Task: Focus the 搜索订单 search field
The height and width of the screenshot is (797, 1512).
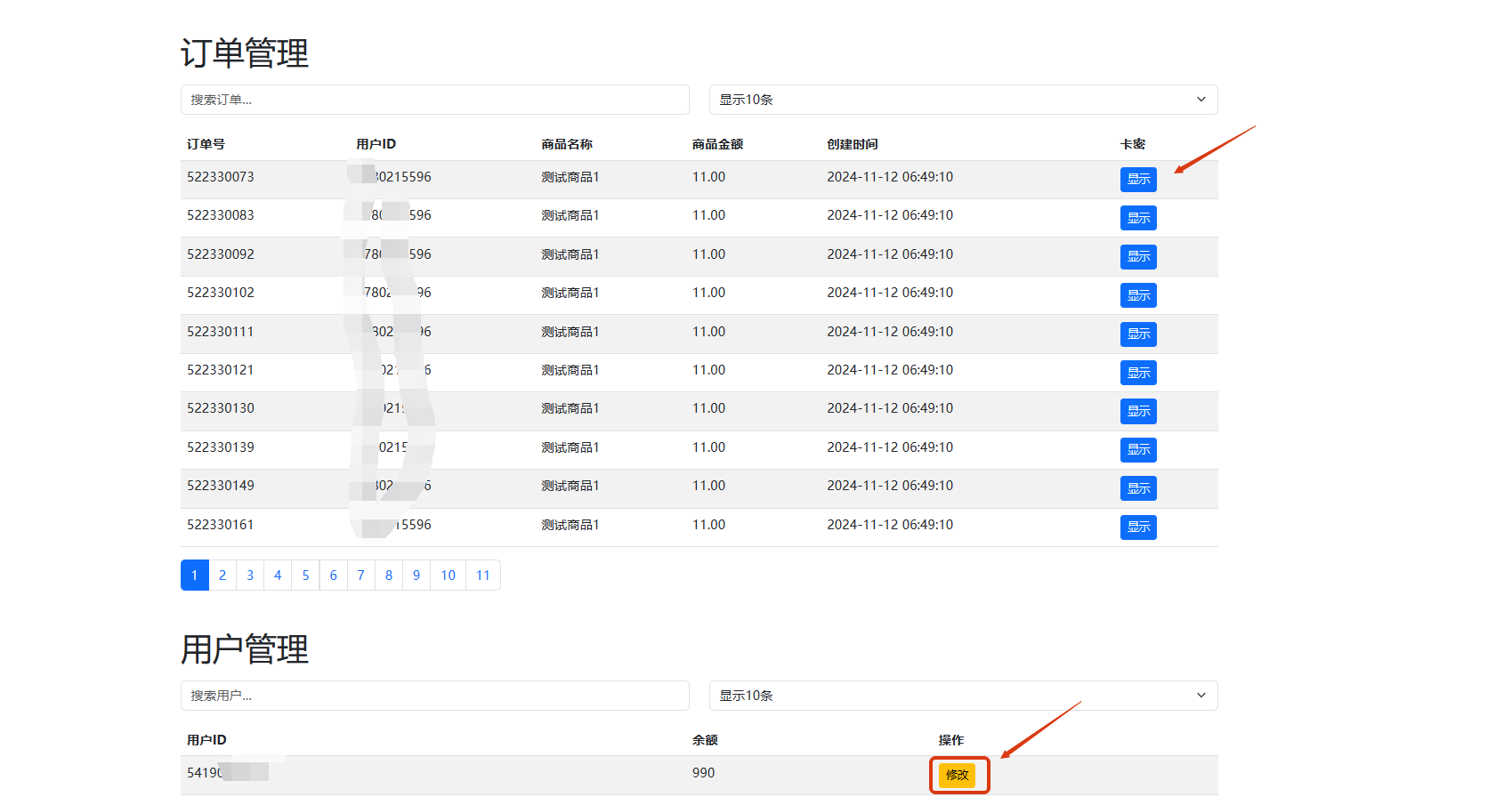Action: (x=434, y=100)
